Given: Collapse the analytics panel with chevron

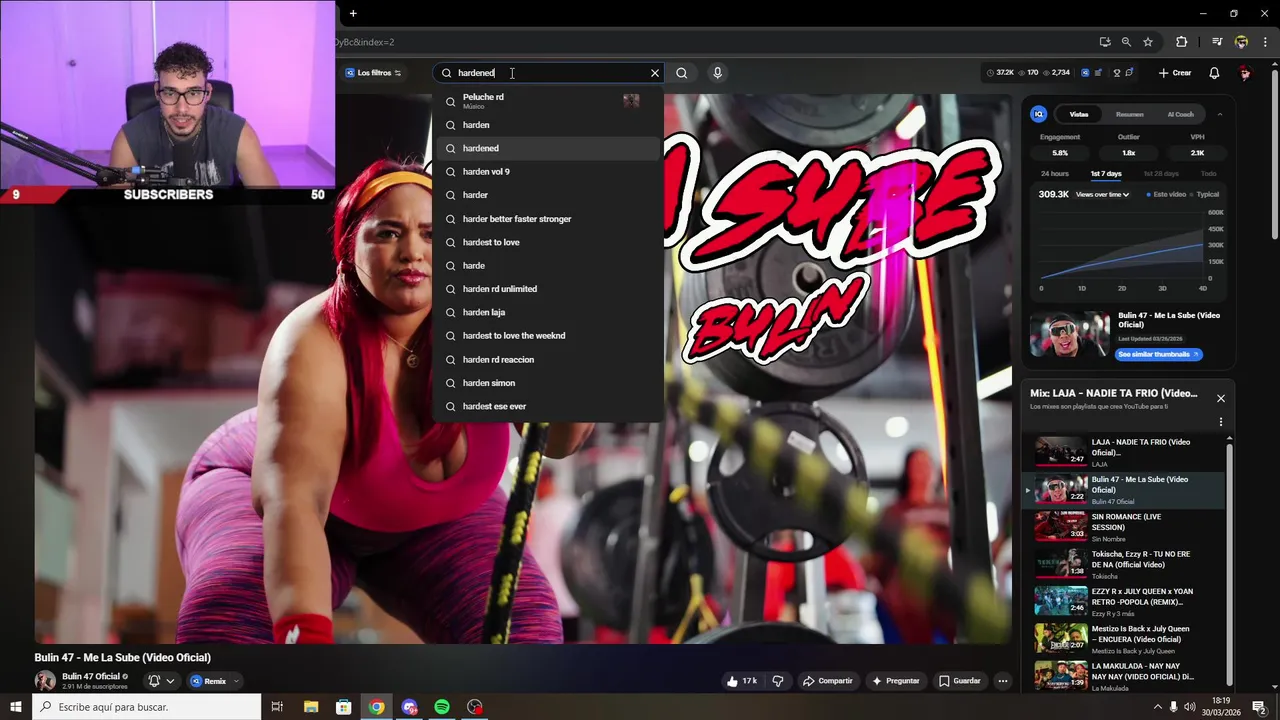Looking at the screenshot, I should click(x=1220, y=114).
